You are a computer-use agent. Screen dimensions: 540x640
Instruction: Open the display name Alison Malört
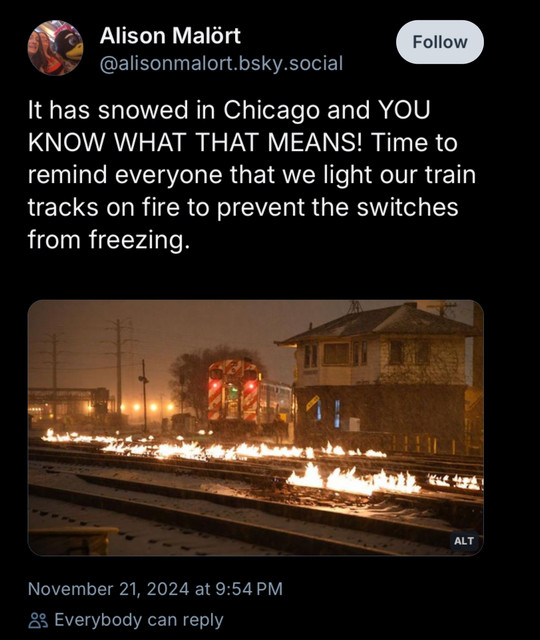(170, 36)
